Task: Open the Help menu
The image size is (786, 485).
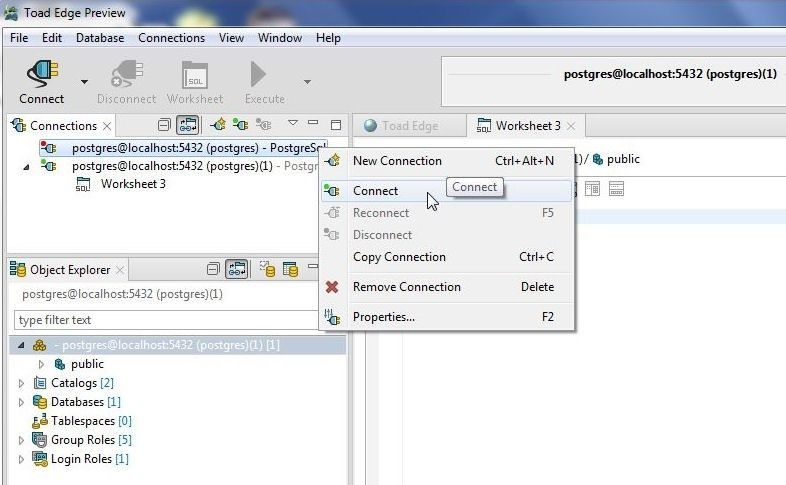Action: coord(328,38)
